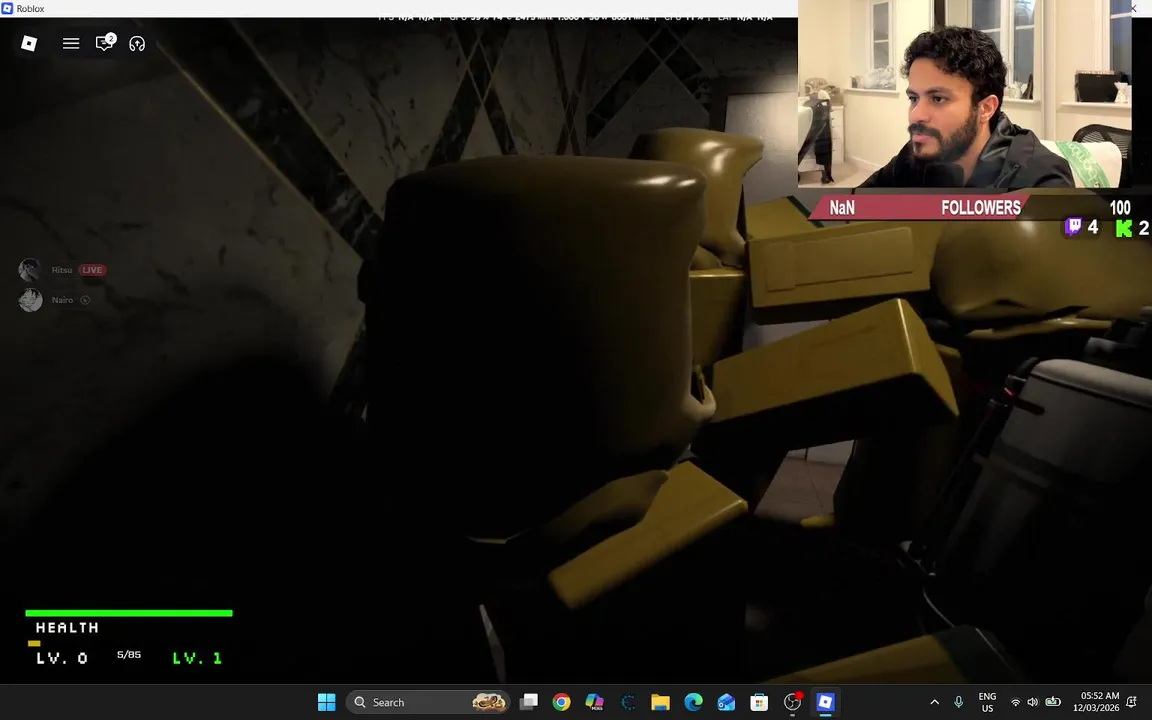Click Ritsu's avatar in the player list
The image size is (1152, 720).
(30, 270)
